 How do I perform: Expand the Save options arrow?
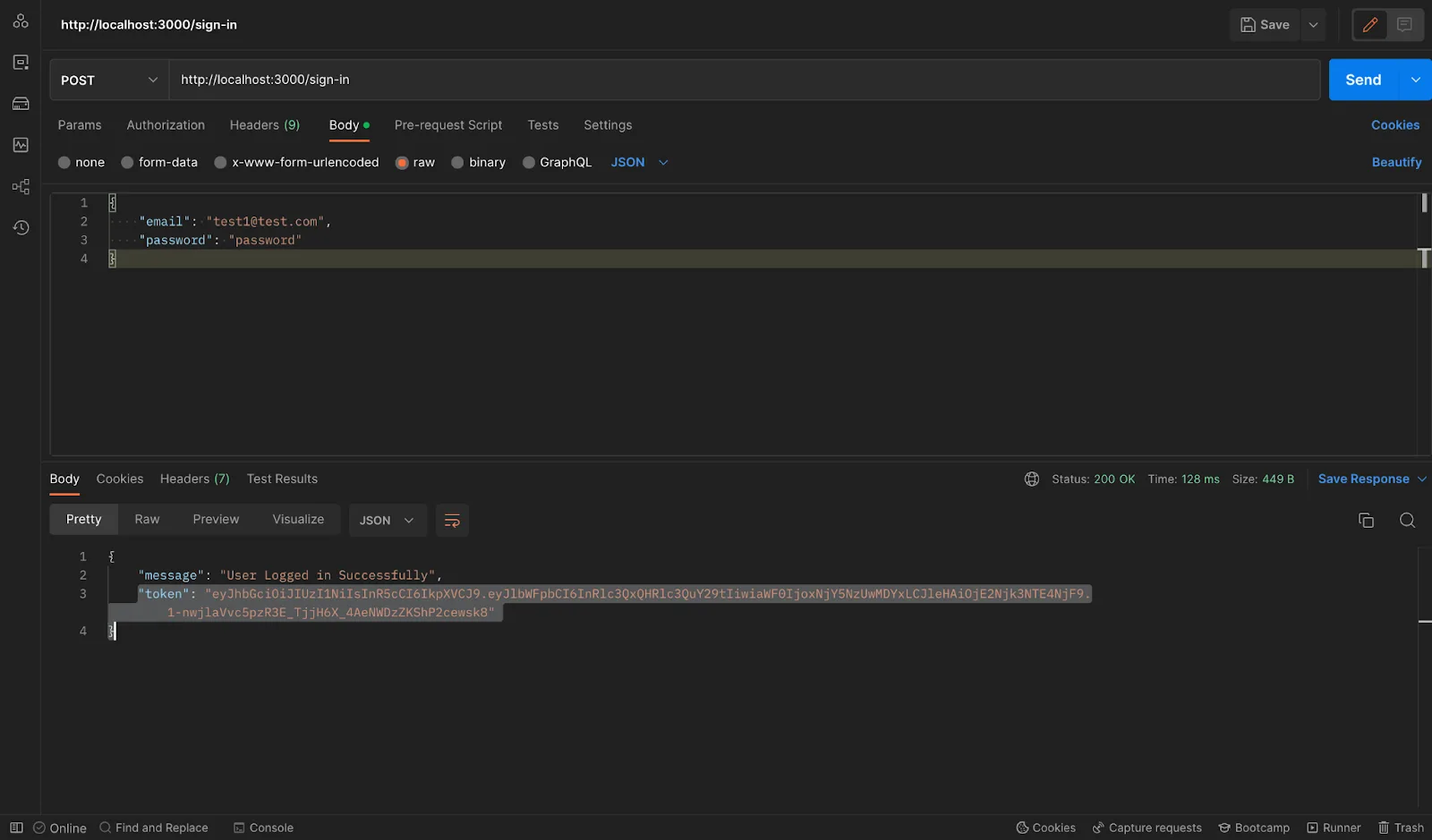1313,25
